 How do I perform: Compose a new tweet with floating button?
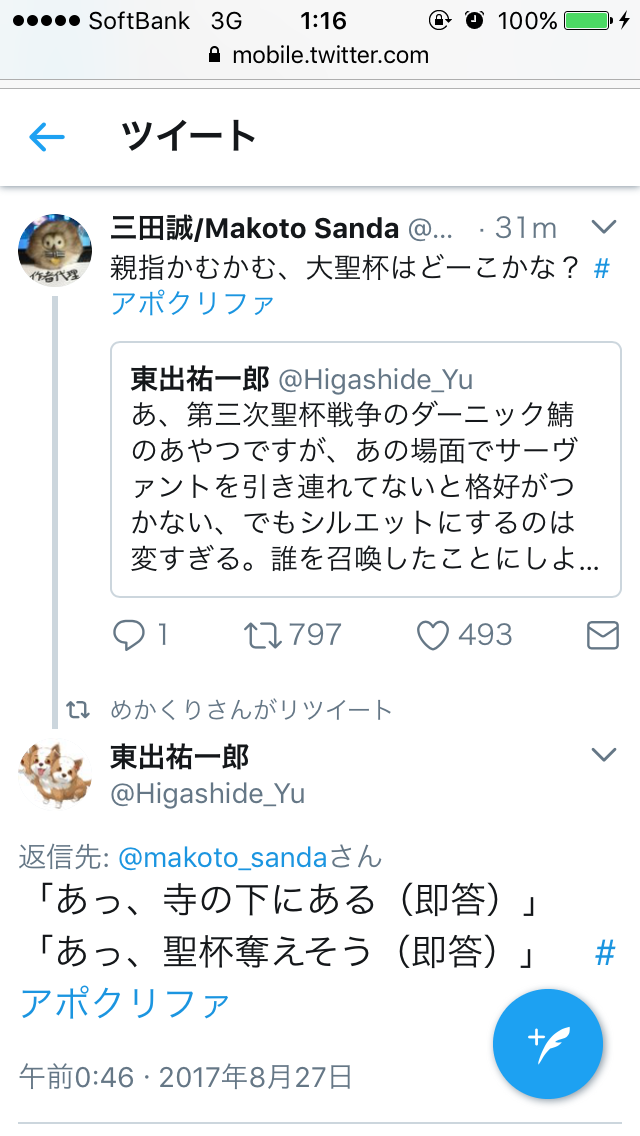click(548, 1045)
